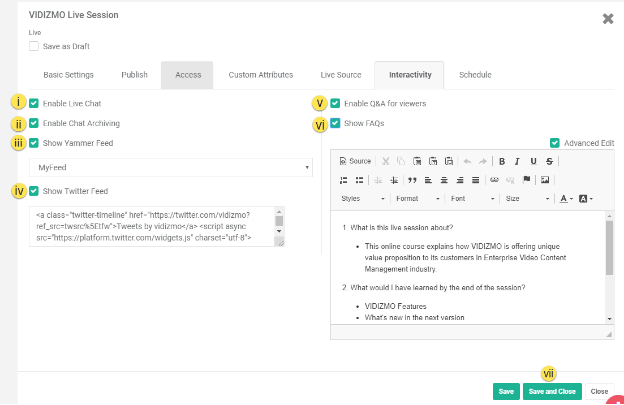Click the Insert Image icon
Image resolution: width=624 pixels, height=405 pixels.
coord(545,180)
